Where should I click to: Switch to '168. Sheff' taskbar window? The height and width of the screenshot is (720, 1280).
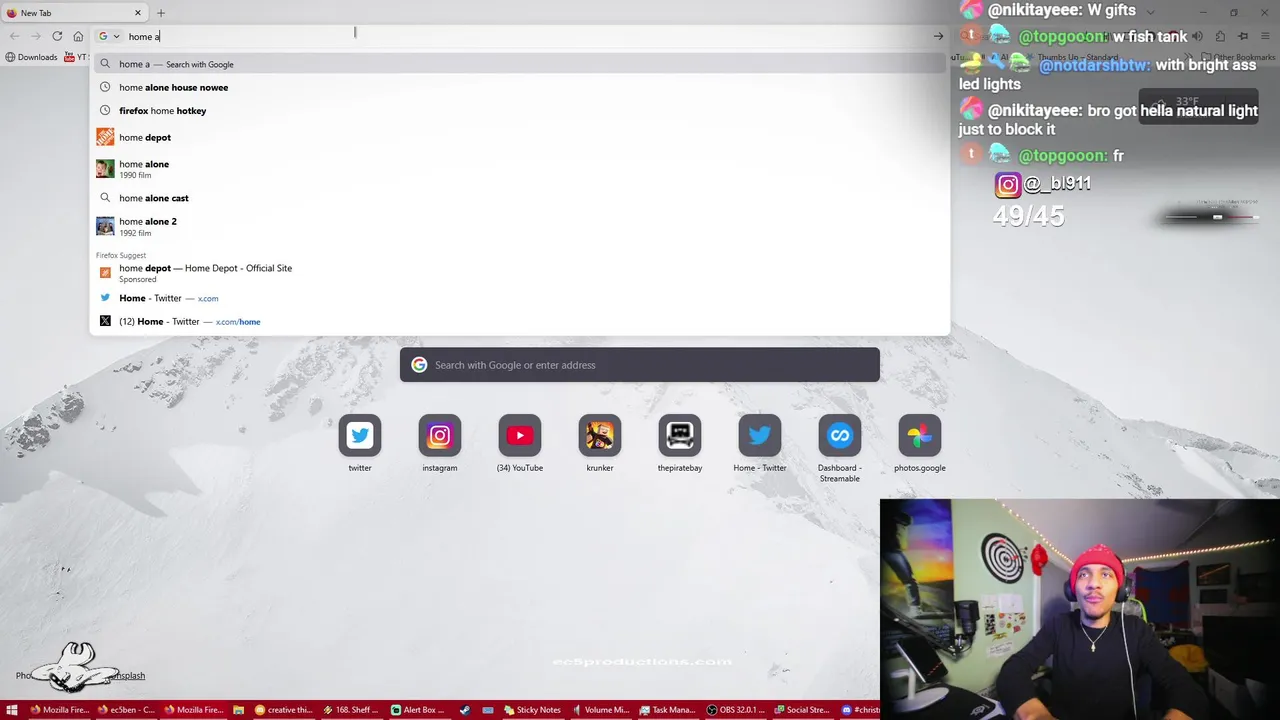click(351, 710)
